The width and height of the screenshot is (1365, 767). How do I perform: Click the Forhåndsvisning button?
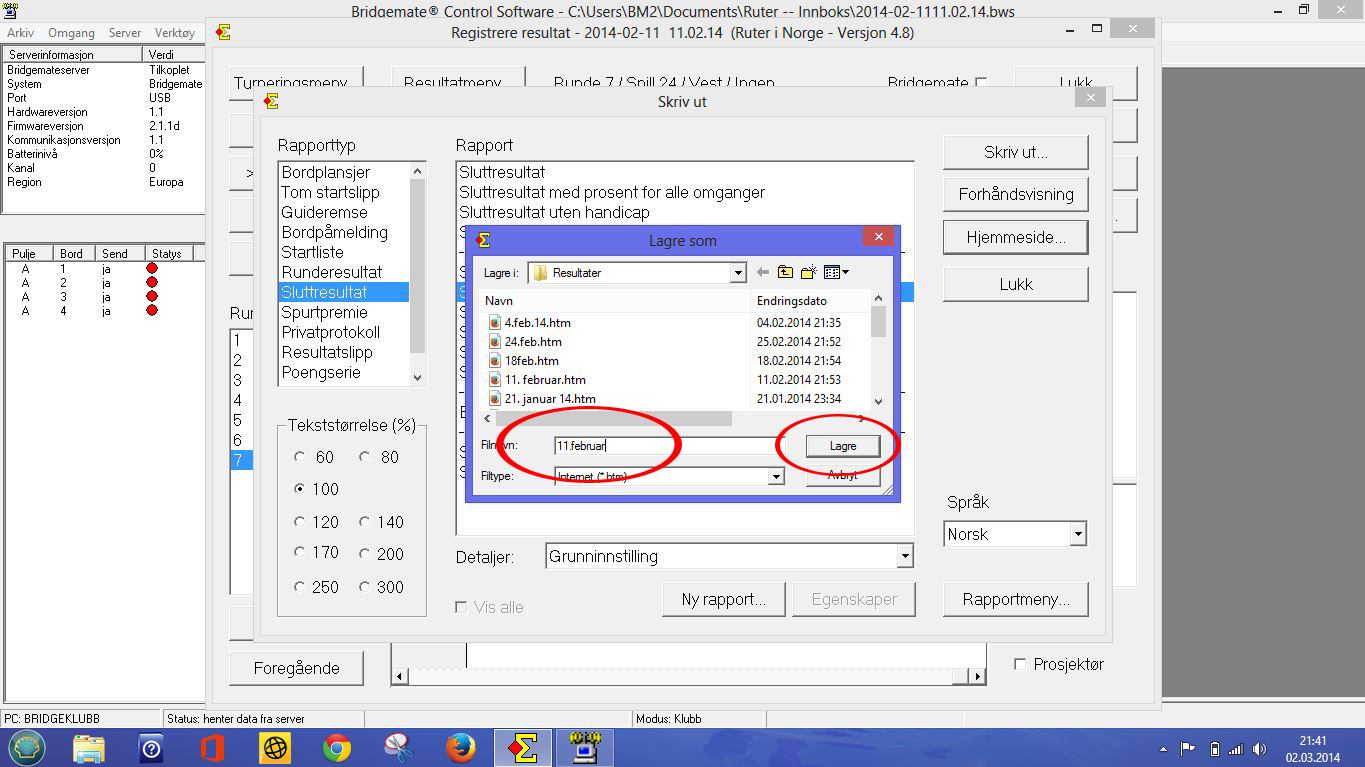click(1015, 194)
